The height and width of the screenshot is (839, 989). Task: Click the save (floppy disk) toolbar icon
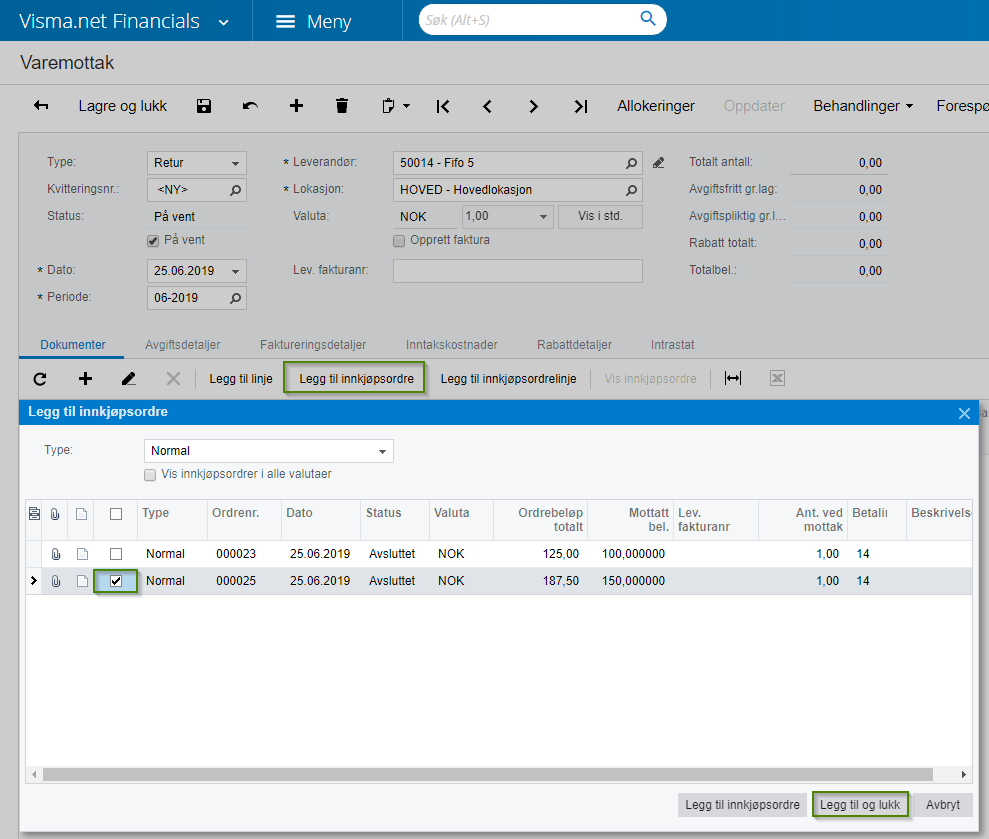tap(204, 106)
